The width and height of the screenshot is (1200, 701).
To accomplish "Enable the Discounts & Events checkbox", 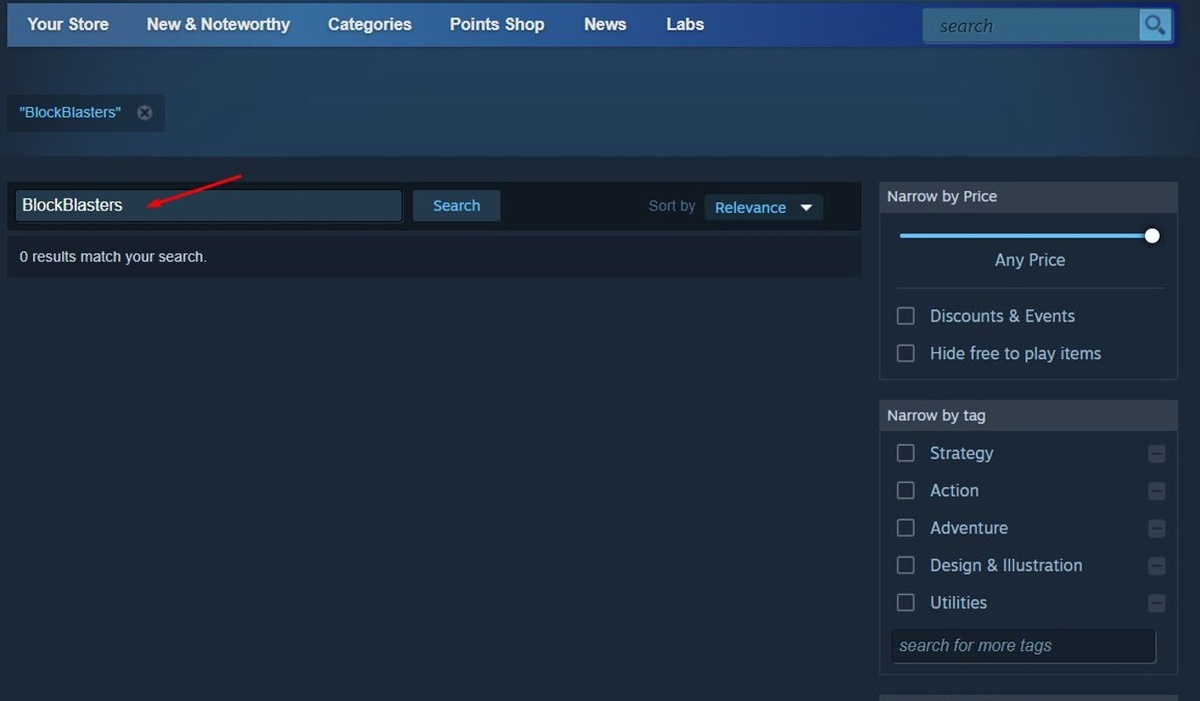I will pos(906,316).
